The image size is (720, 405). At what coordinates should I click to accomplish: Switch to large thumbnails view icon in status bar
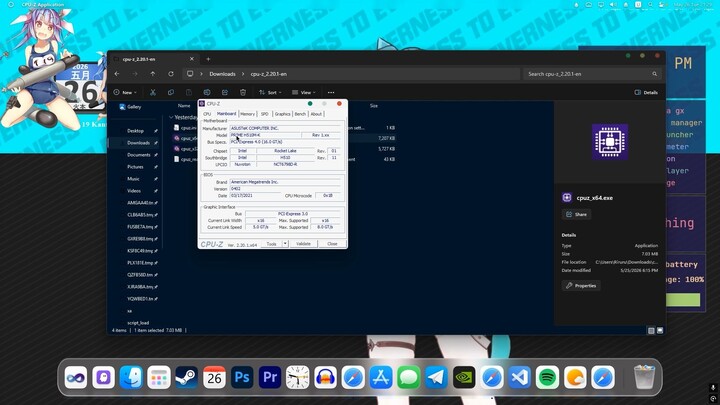660,331
